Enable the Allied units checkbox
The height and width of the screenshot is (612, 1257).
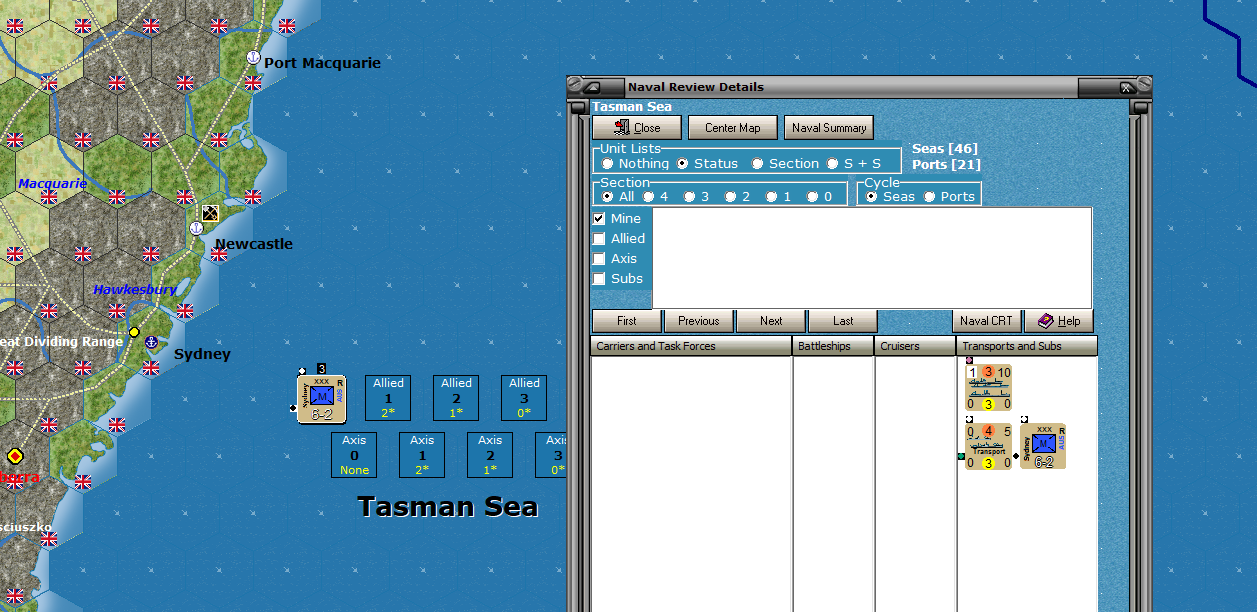click(x=600, y=238)
